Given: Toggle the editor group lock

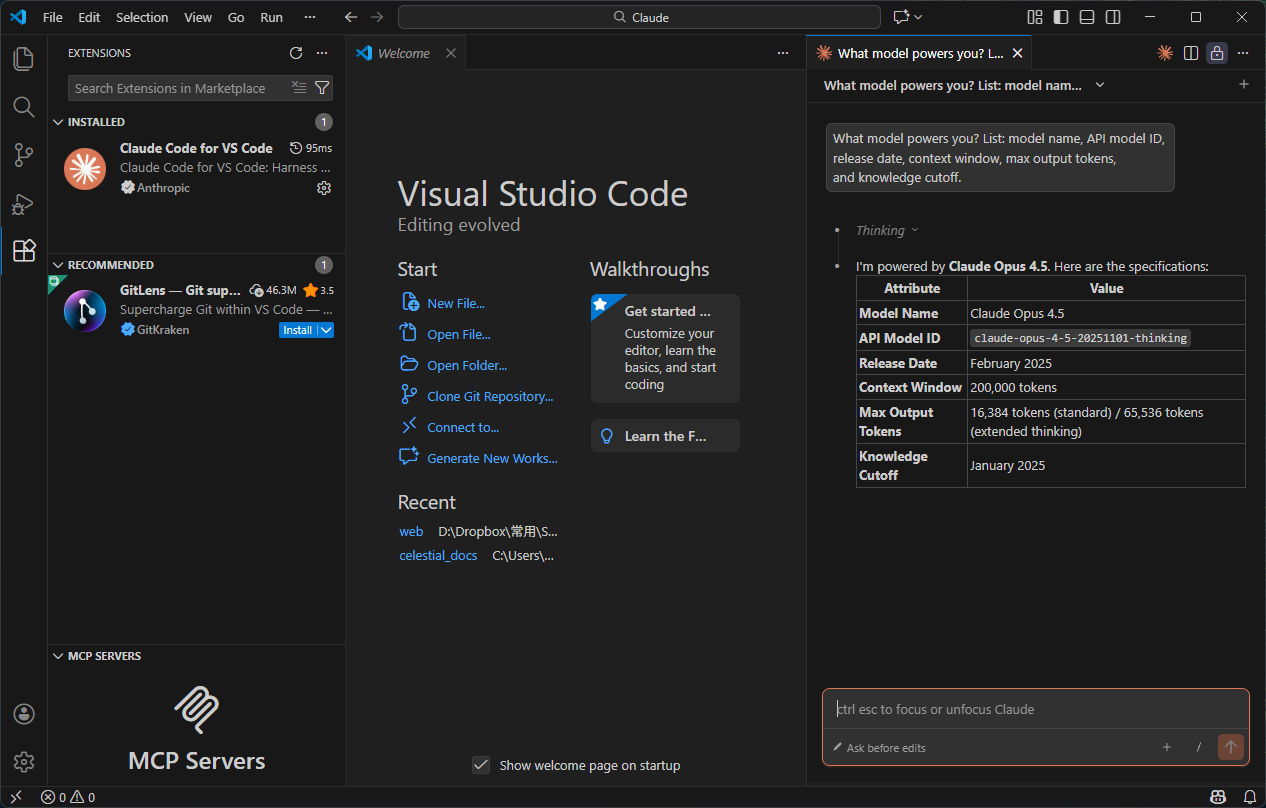Looking at the screenshot, I should pyautogui.click(x=1217, y=53).
